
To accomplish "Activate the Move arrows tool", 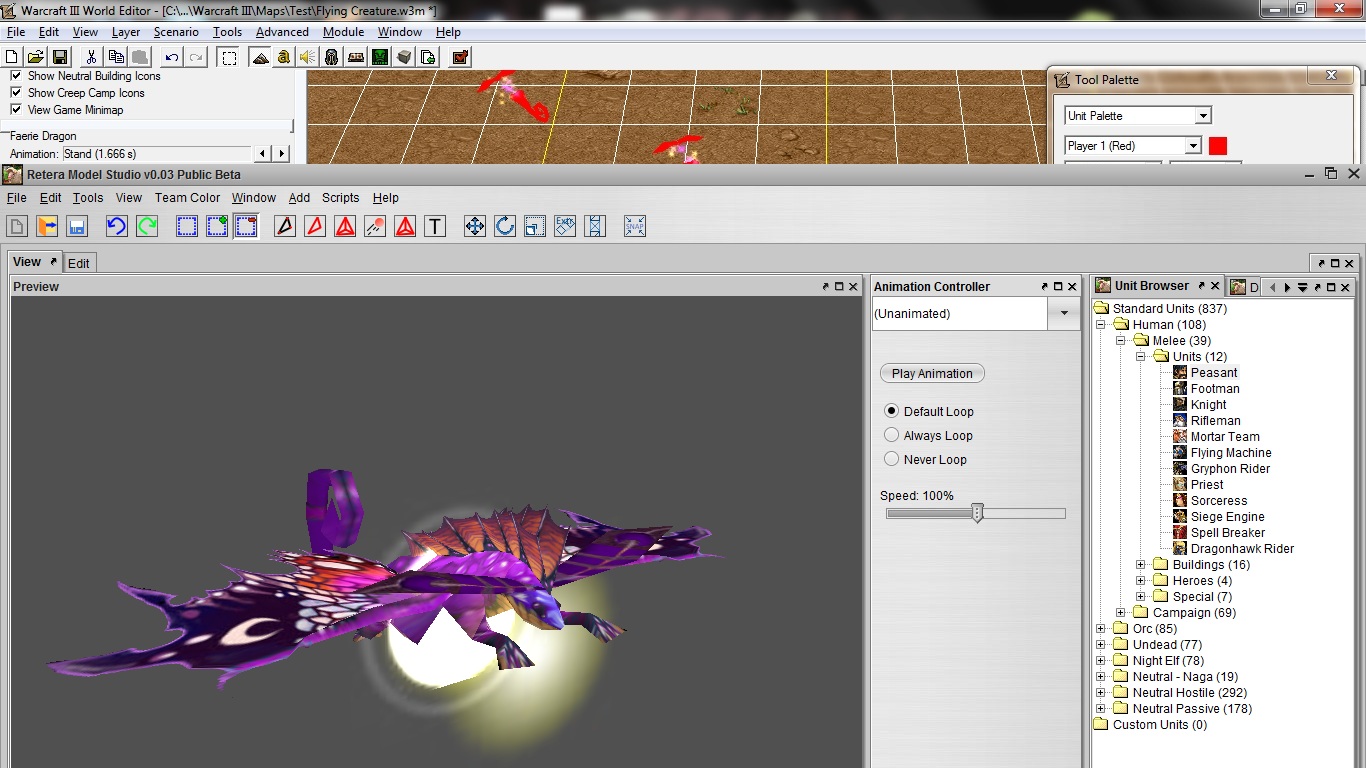I will coord(475,226).
